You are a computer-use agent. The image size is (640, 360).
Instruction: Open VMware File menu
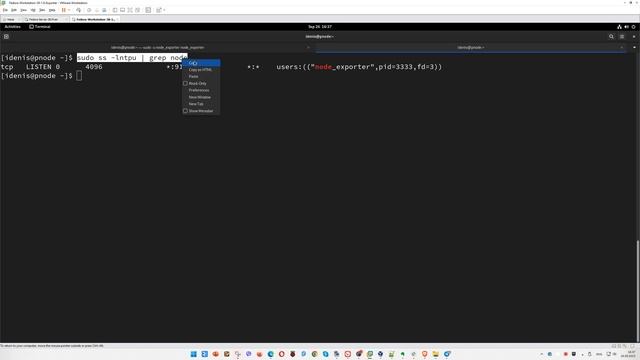5,10
